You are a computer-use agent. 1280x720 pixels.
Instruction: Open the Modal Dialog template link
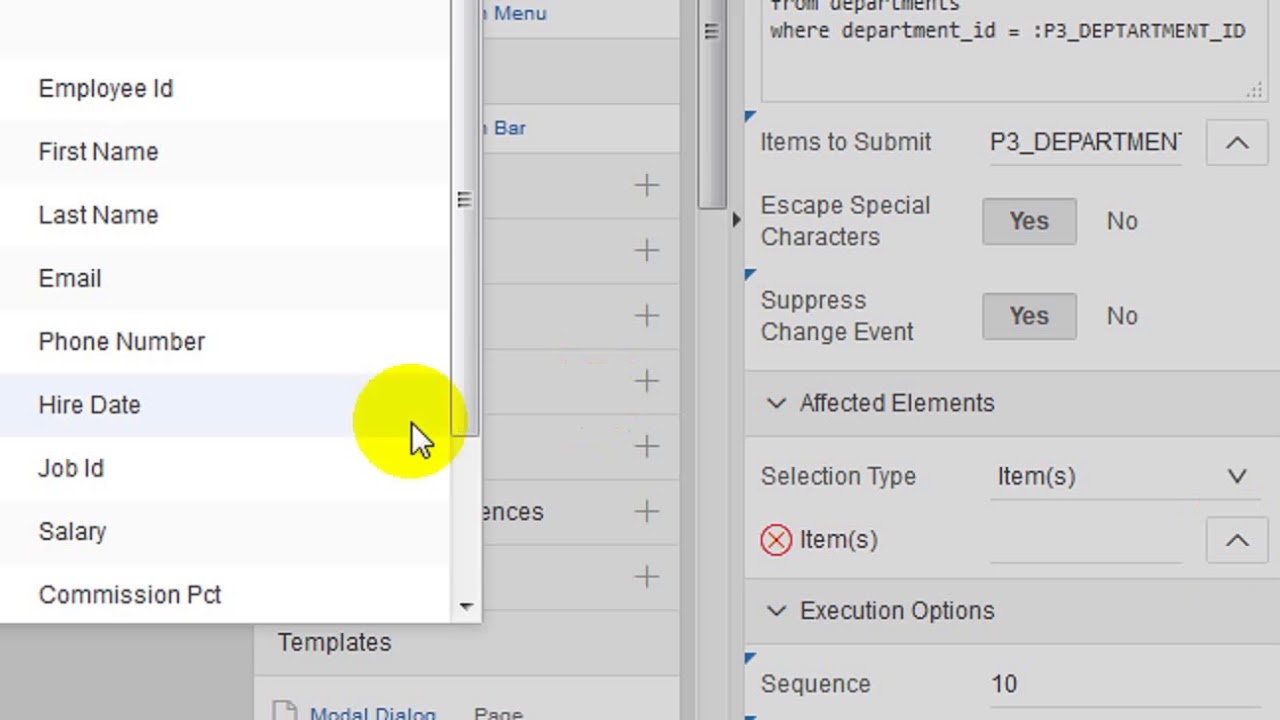(372, 714)
